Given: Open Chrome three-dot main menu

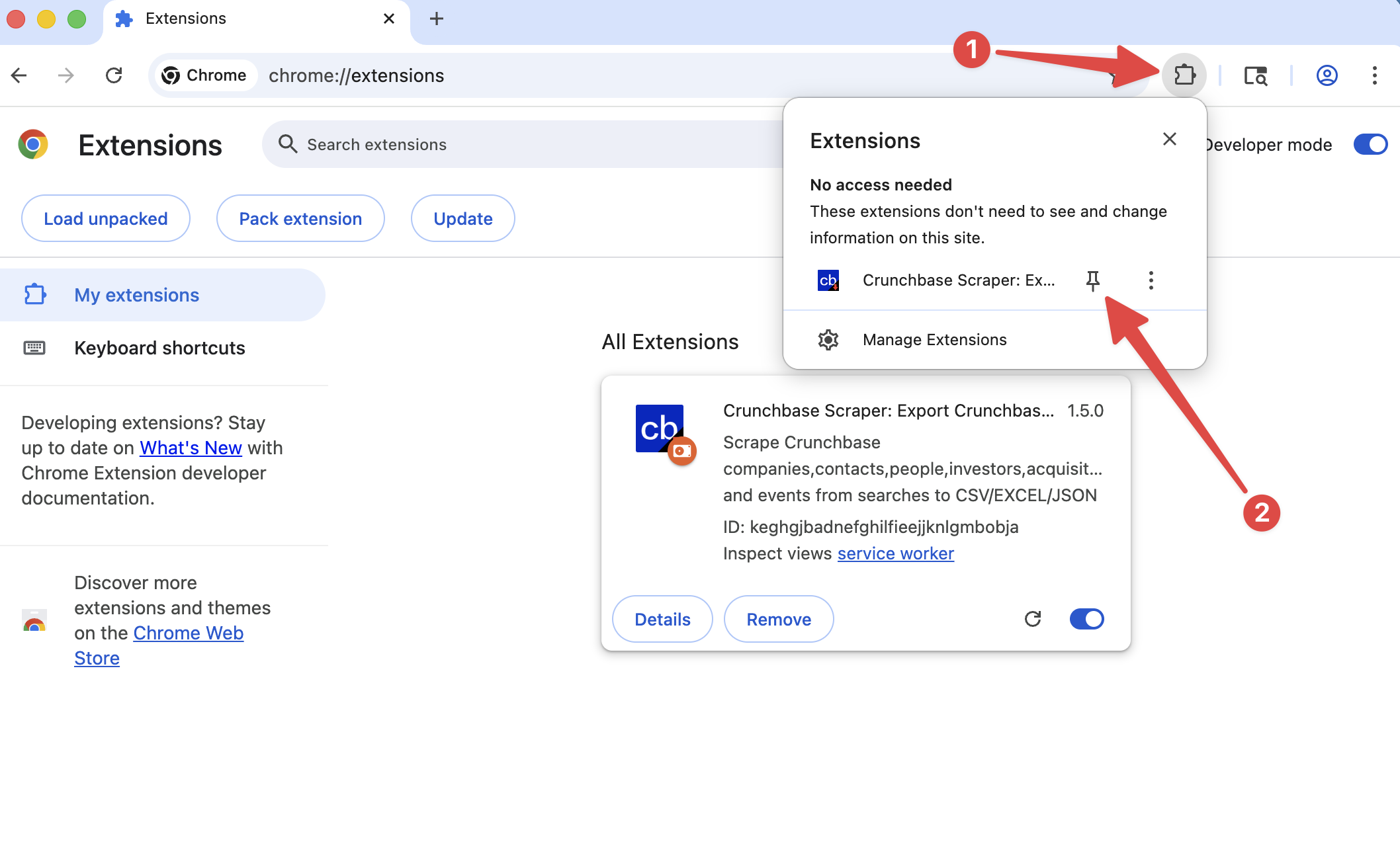Looking at the screenshot, I should point(1375,75).
